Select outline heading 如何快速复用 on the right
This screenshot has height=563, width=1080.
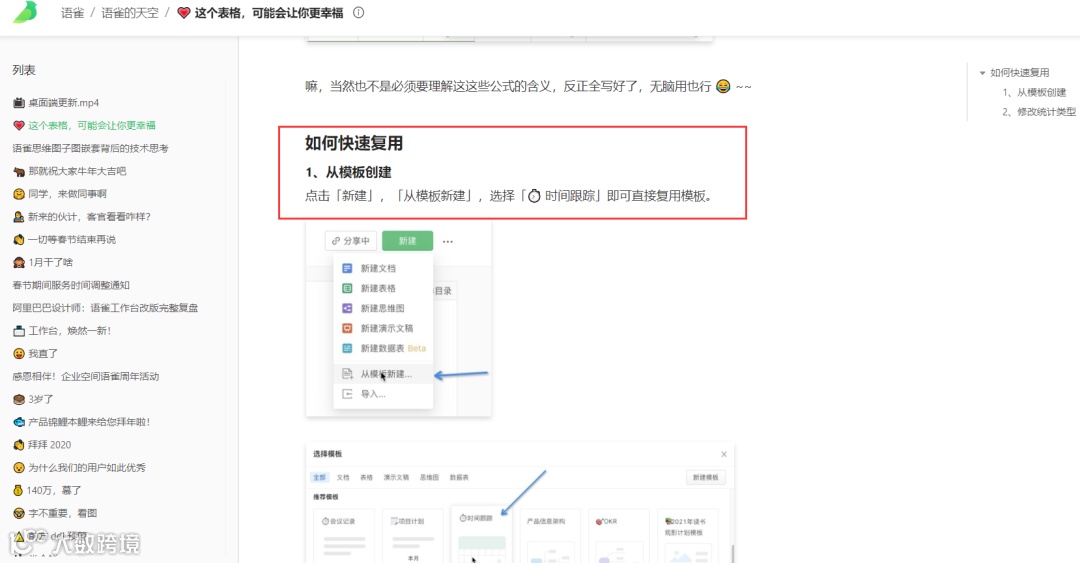point(1019,72)
